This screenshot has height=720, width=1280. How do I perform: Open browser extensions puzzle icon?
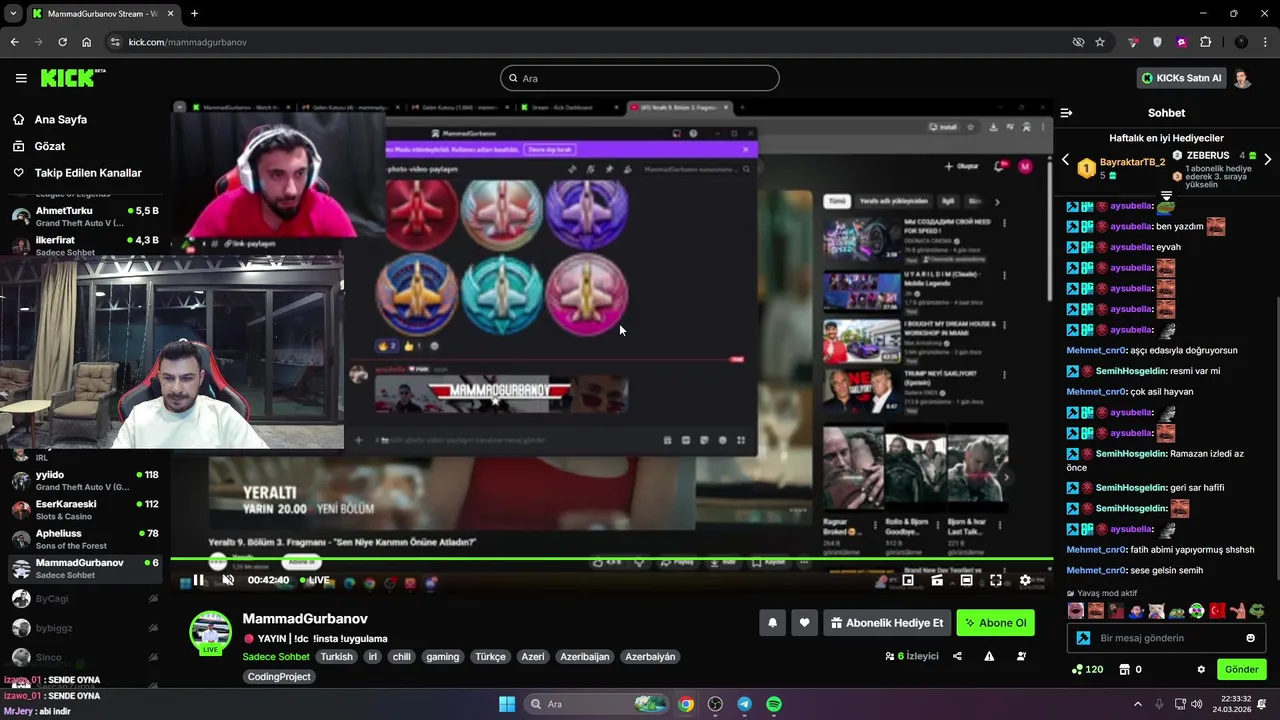click(1205, 42)
